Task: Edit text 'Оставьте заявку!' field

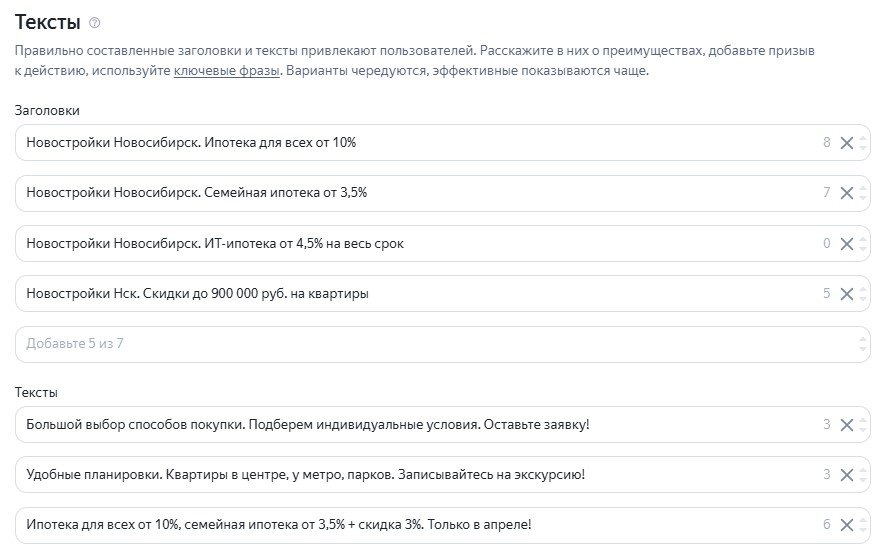Action: tap(442, 424)
